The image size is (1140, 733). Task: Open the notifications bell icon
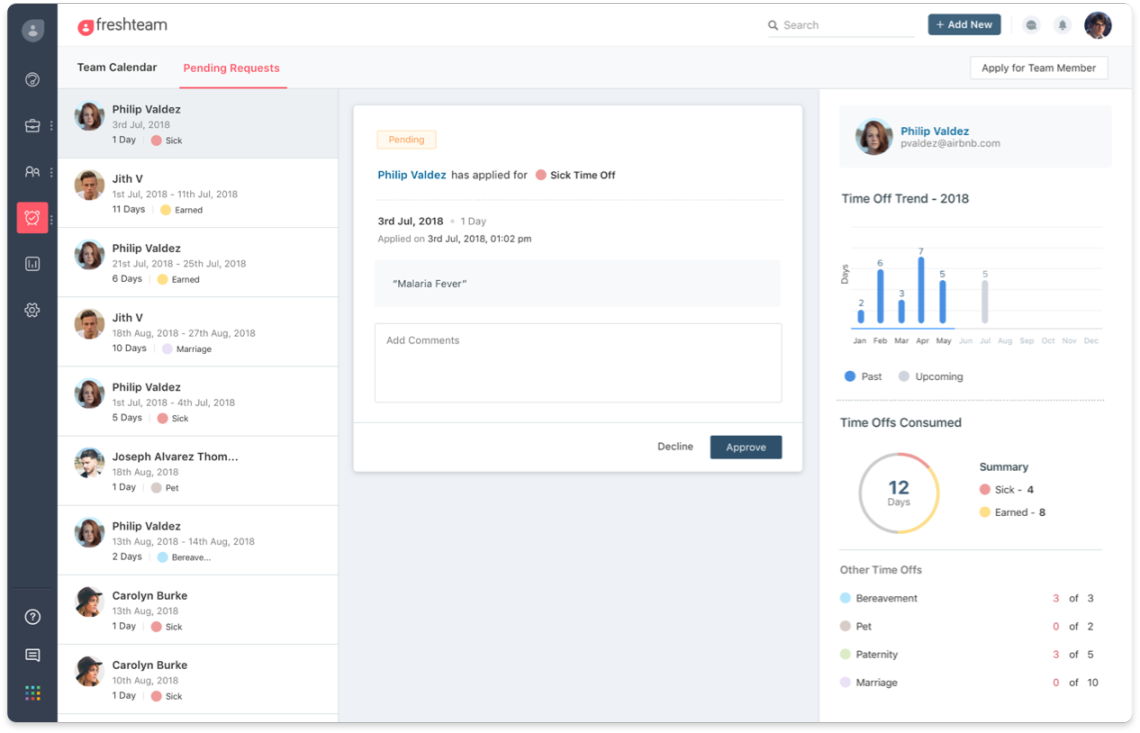tap(1062, 25)
